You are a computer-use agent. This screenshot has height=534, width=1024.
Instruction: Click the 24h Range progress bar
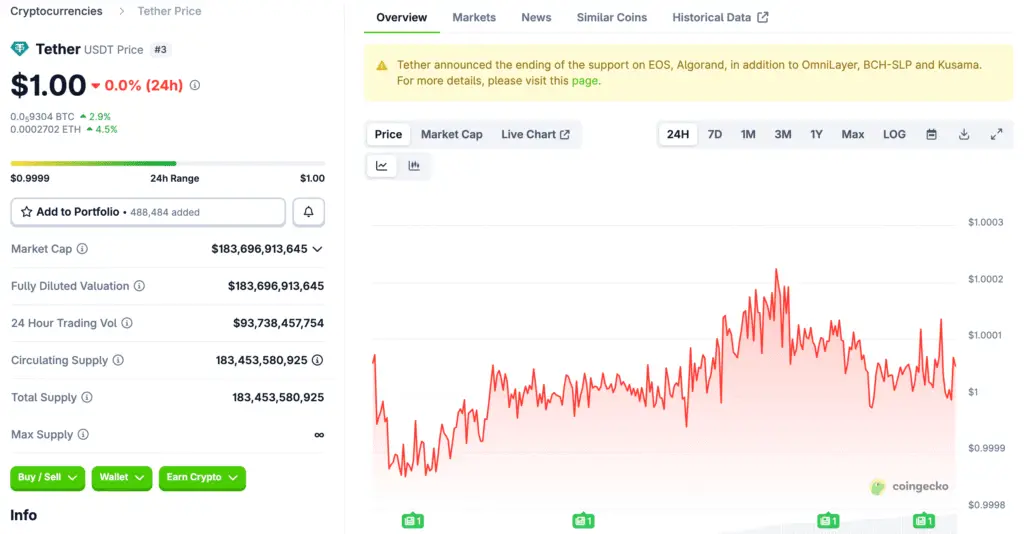[167, 163]
